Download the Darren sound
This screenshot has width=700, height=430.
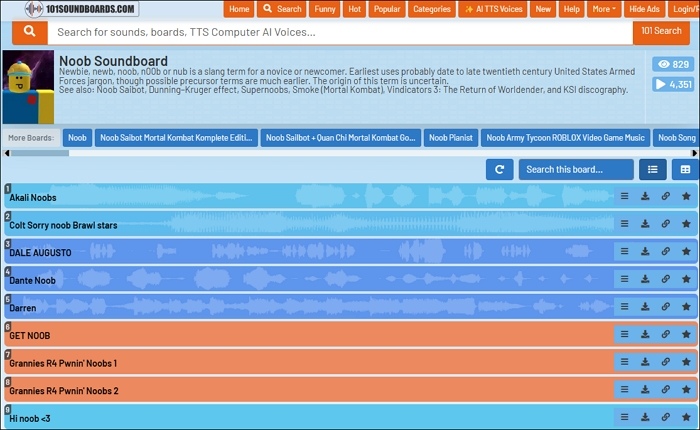[x=645, y=307]
